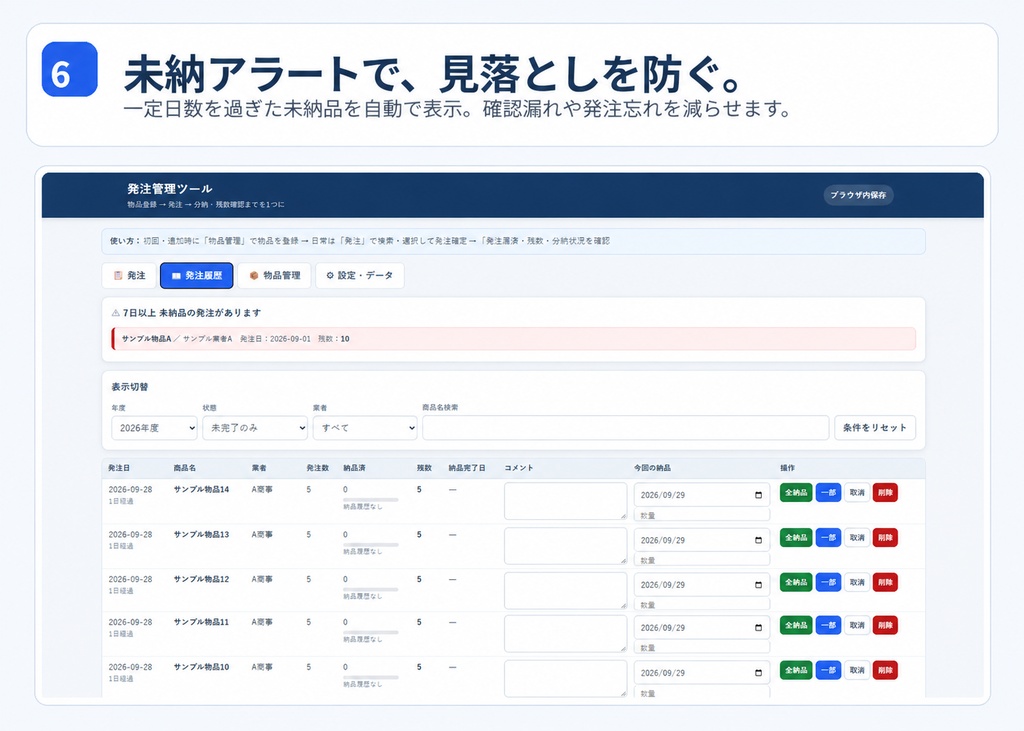This screenshot has width=1024, height=731.
Task: Click 取消 for サンプル物品14
Action: click(857, 493)
